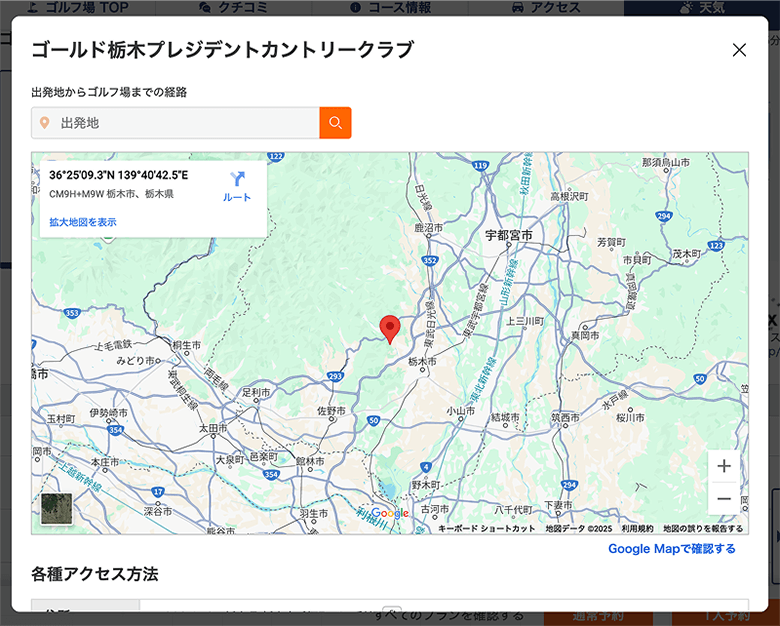Click route 353 shield on map
This screenshot has height=626, width=780.
(72, 313)
